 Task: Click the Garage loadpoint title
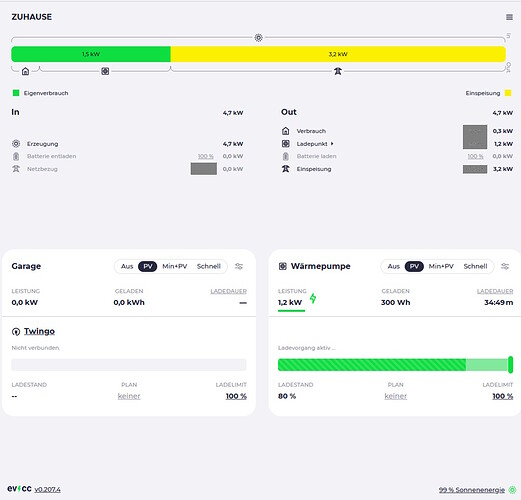coord(26,266)
